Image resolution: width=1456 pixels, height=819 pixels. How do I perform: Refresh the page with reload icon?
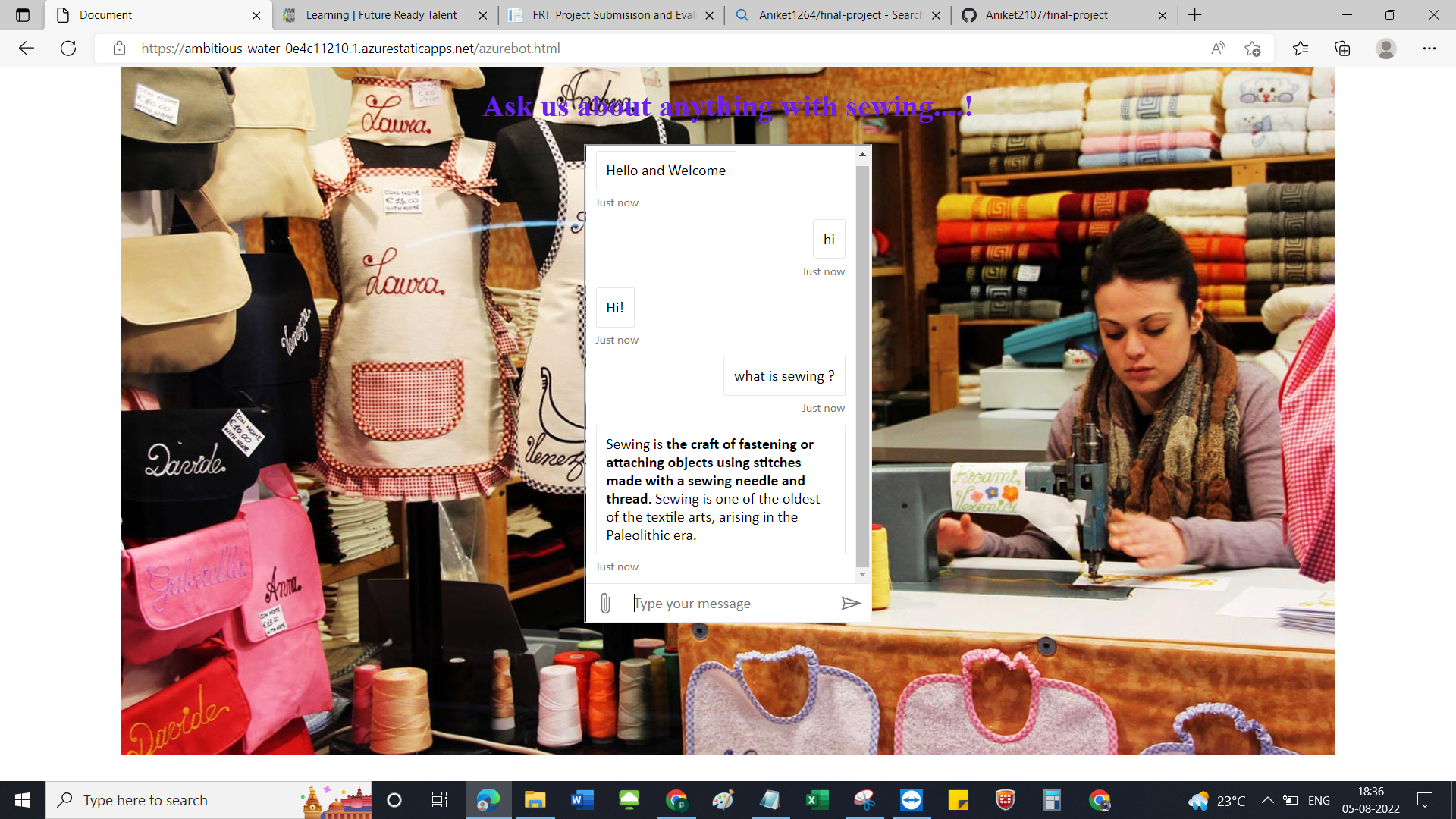[68, 49]
